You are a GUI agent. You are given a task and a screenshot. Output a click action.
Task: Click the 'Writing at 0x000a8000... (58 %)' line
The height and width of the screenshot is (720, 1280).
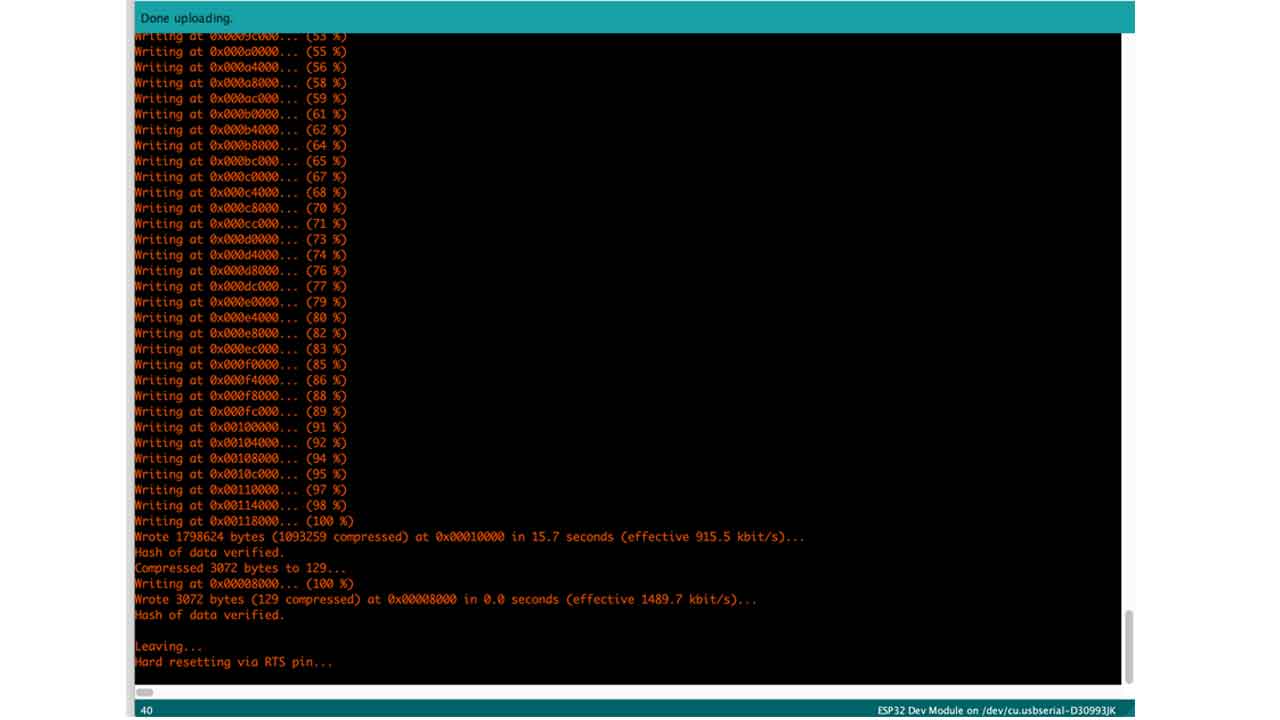[241, 83]
